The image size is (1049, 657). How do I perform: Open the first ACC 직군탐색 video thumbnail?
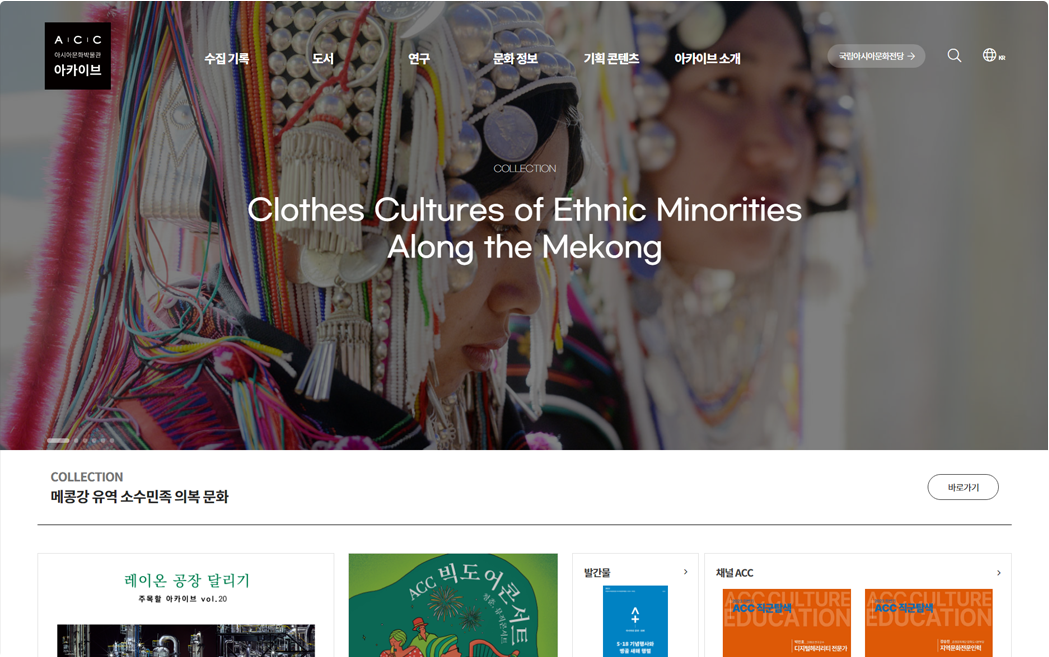[787, 623]
